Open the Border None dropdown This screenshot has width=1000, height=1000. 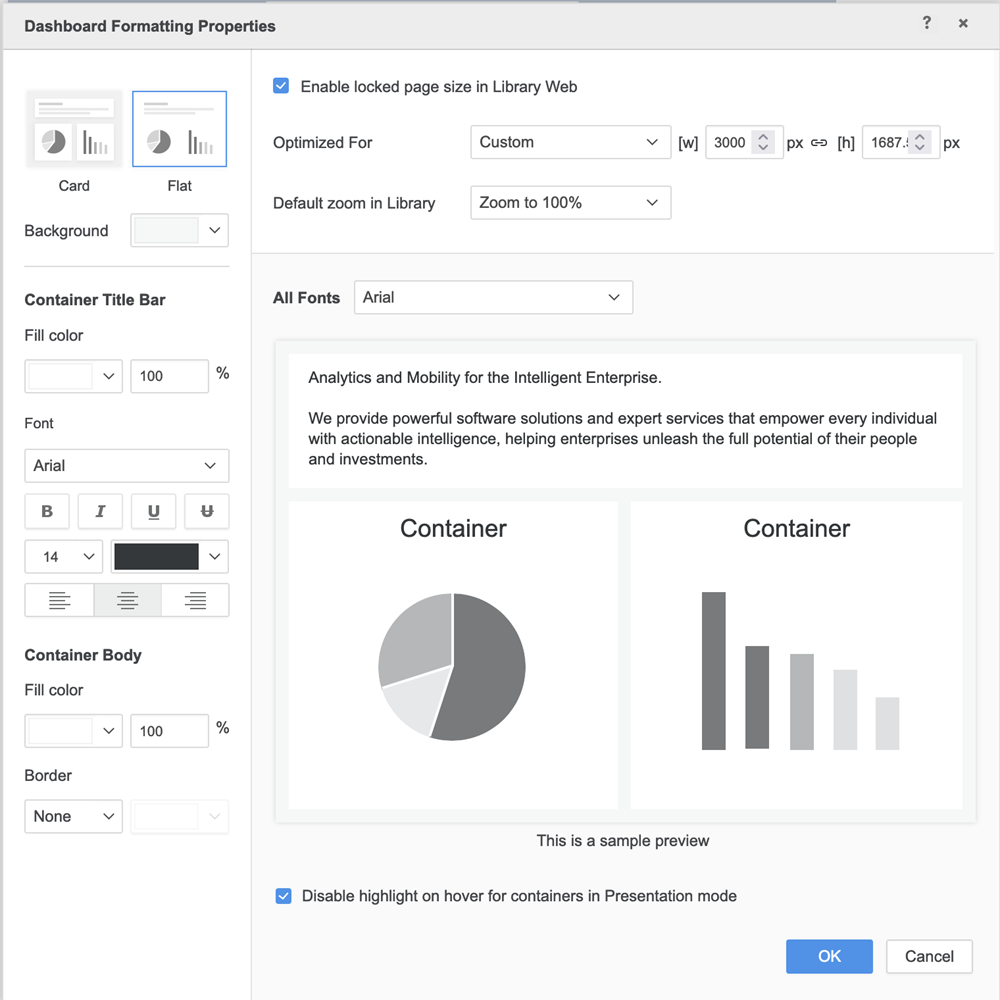(x=73, y=816)
